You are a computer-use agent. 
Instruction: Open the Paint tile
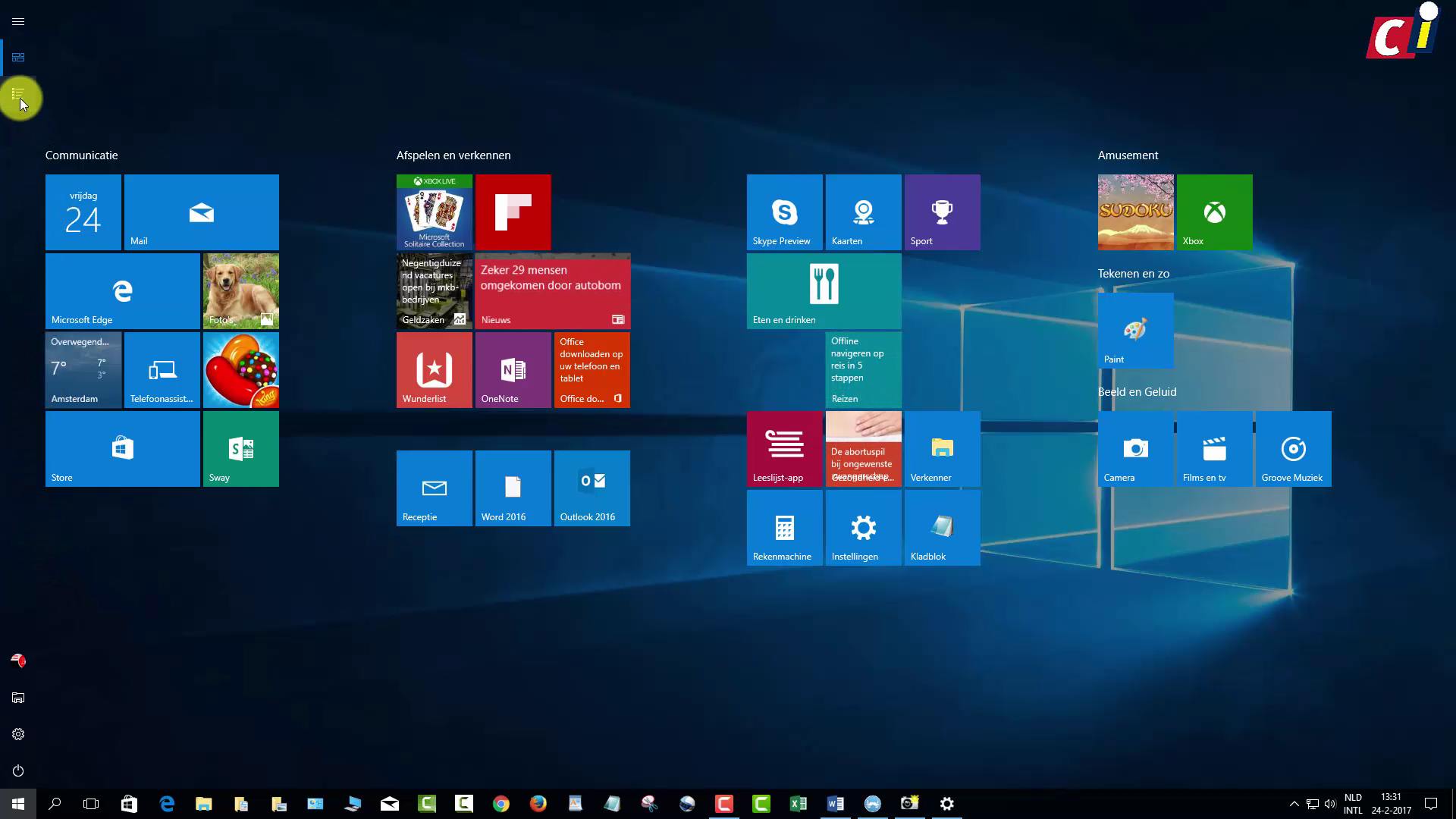1135,330
